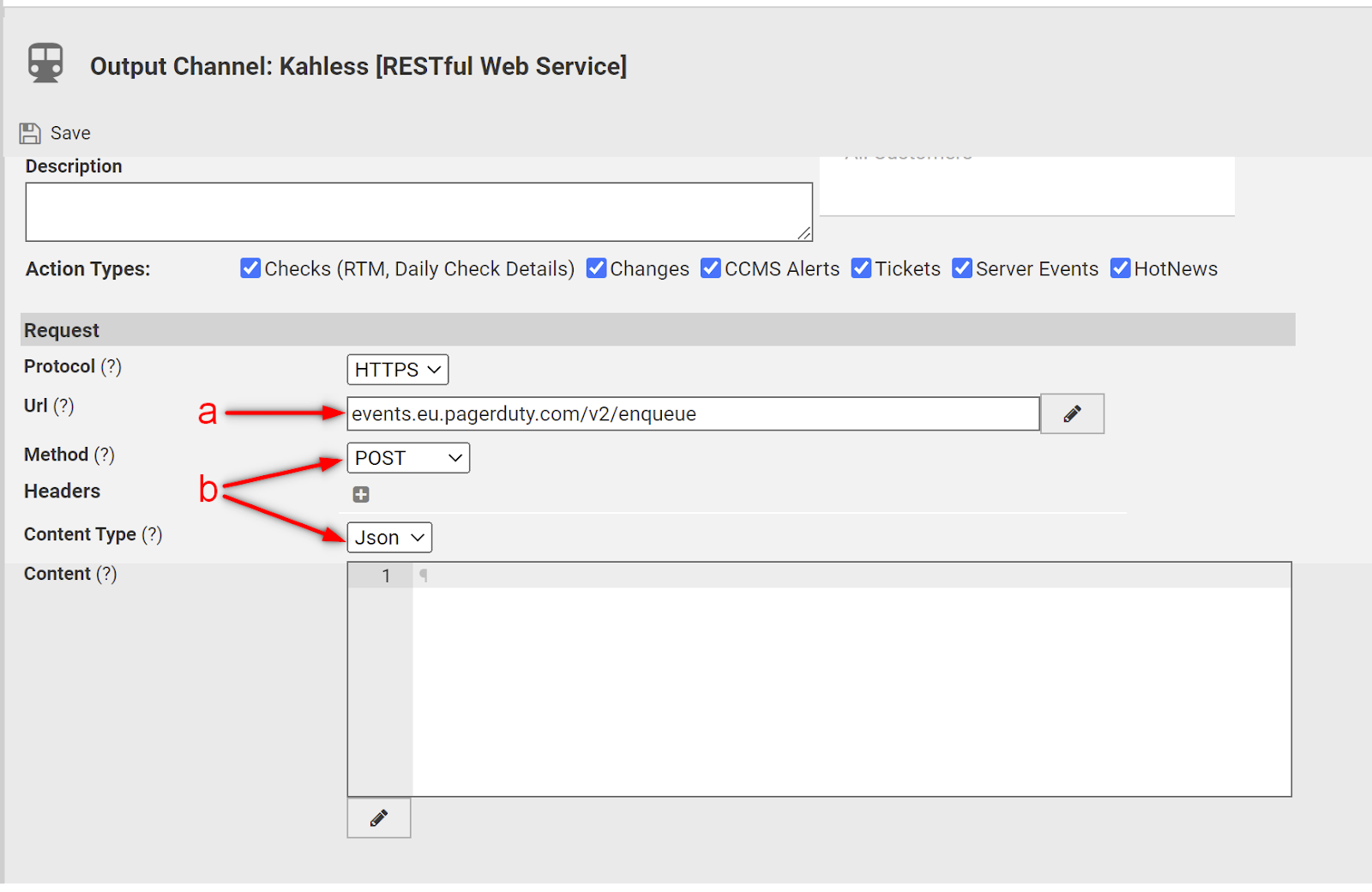Add a header with the plus icon

(x=361, y=494)
